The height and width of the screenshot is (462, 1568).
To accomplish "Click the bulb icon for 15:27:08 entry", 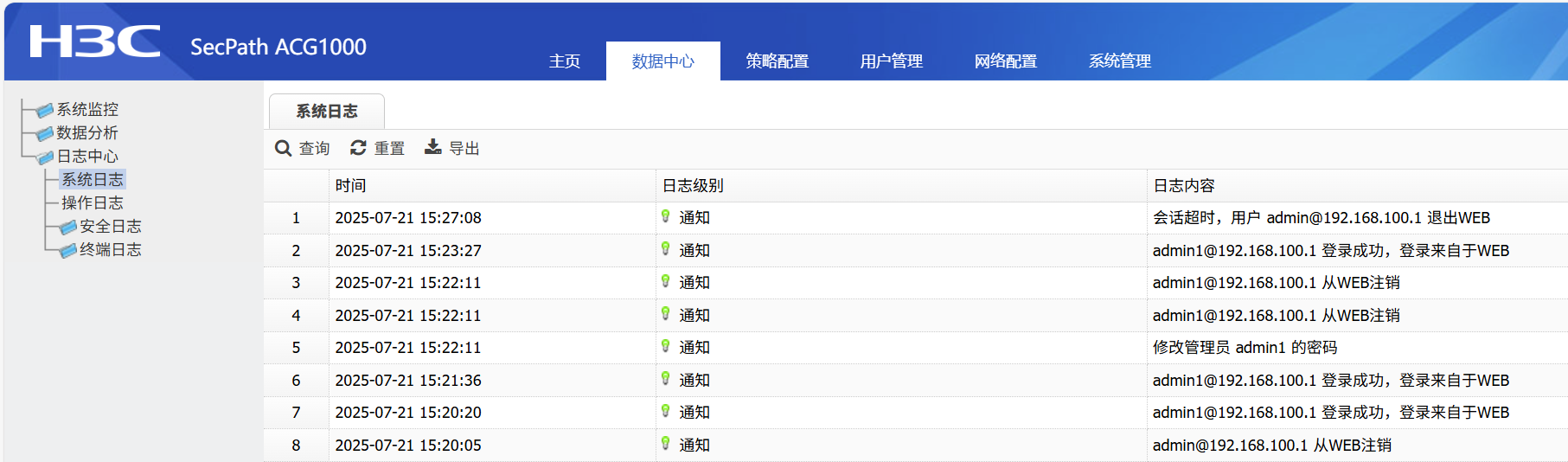I will [665, 216].
